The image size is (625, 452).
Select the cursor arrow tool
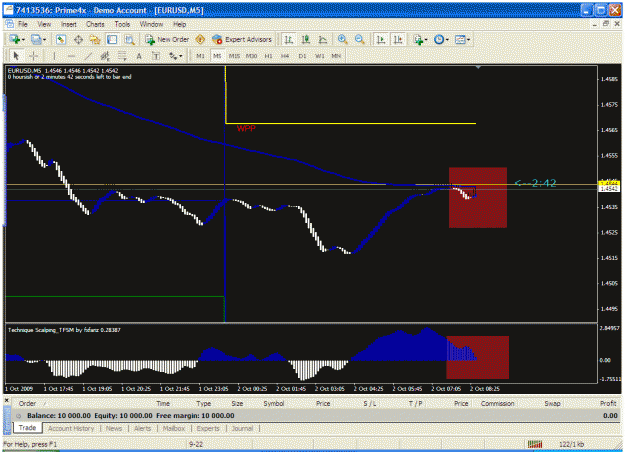point(16,56)
